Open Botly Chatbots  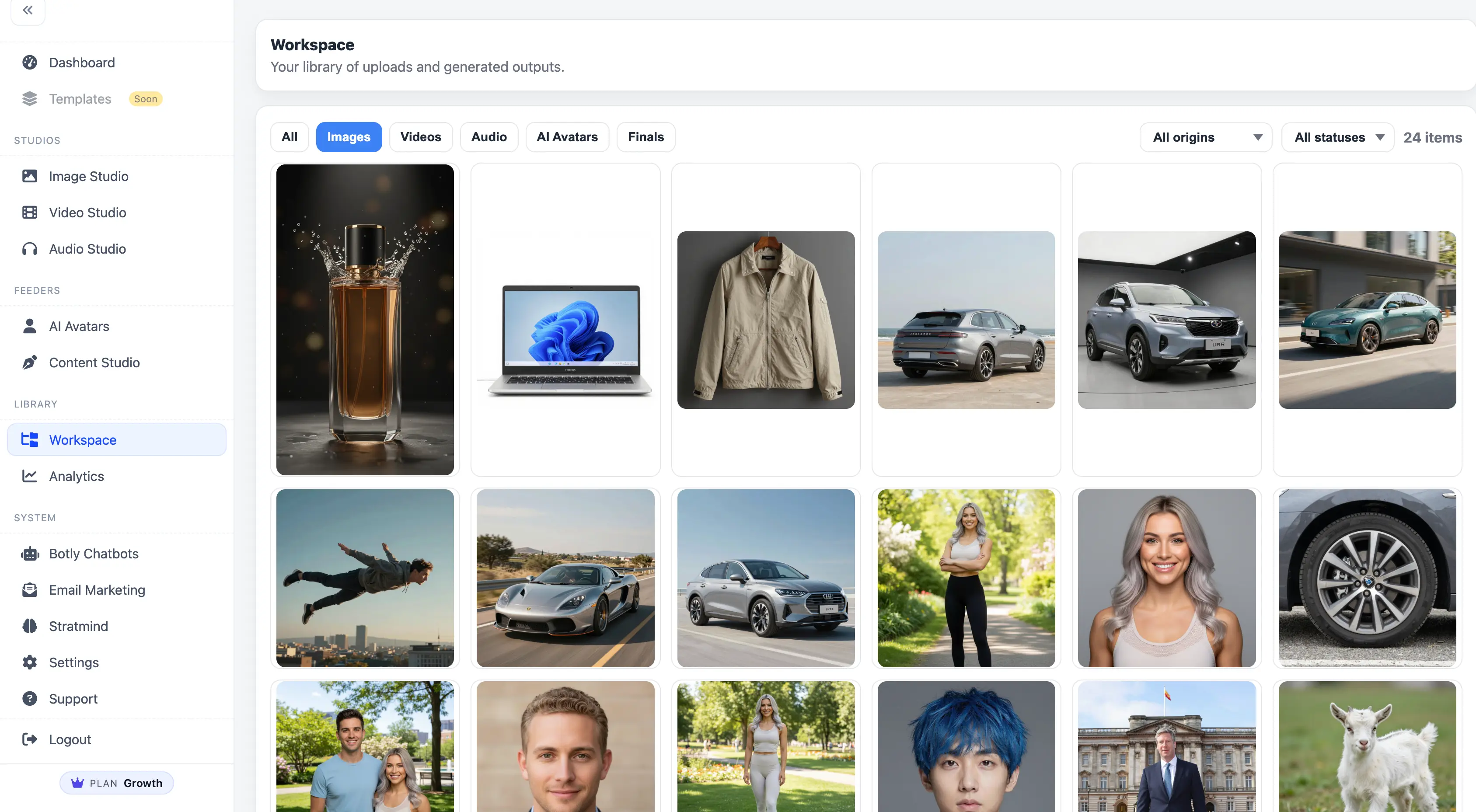click(94, 554)
